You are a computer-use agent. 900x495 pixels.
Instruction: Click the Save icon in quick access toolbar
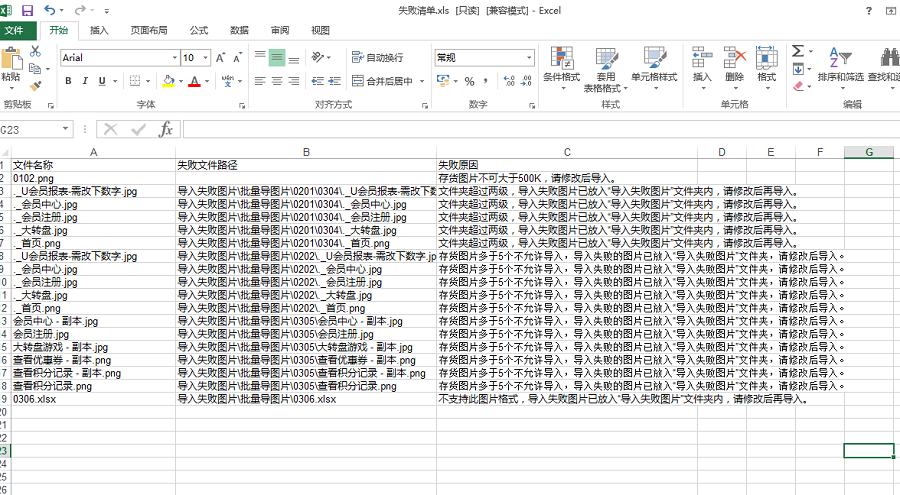coord(27,10)
